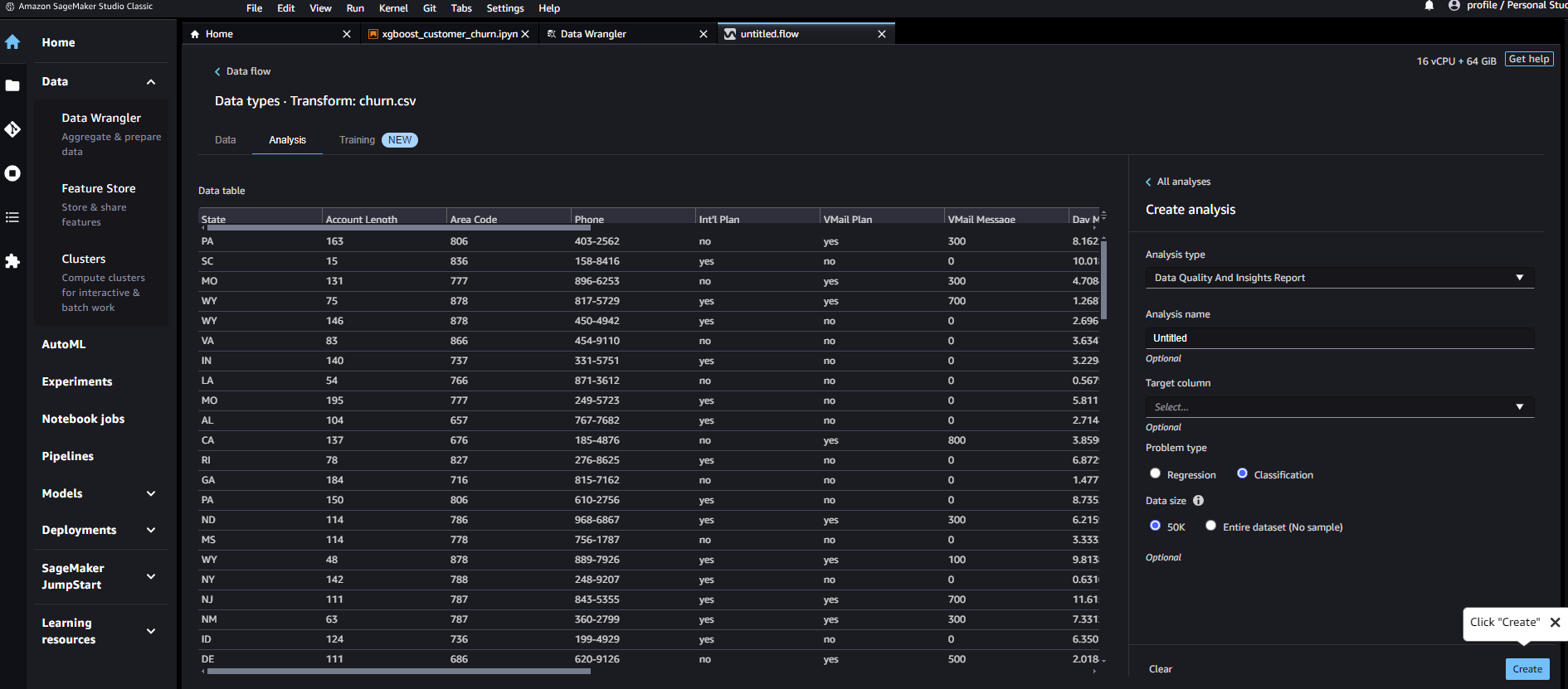Collapse the Data section in sidebar
The width and height of the screenshot is (1568, 689).
151,82
